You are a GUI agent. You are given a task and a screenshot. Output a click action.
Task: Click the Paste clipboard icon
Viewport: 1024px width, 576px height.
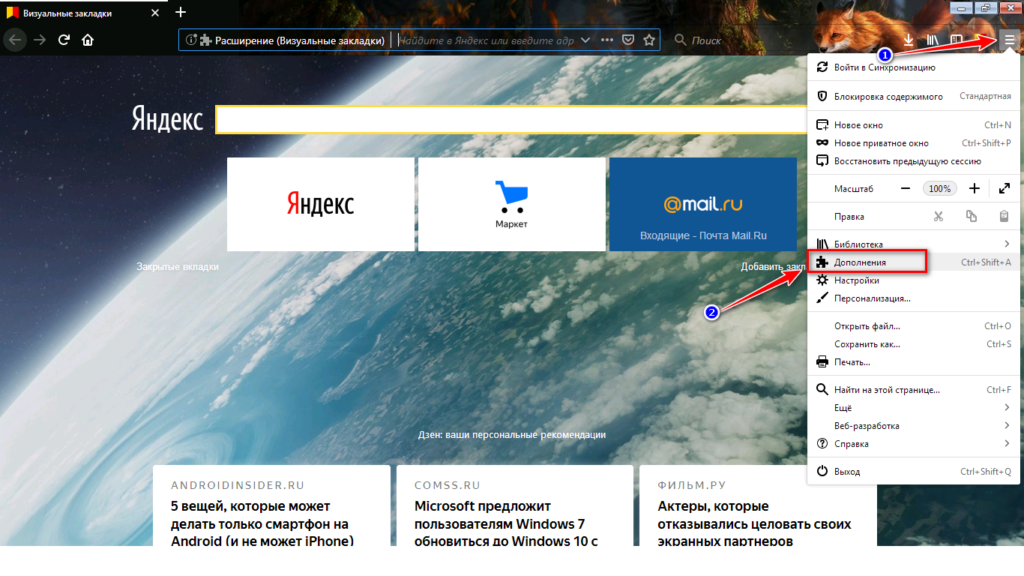[1004, 217]
